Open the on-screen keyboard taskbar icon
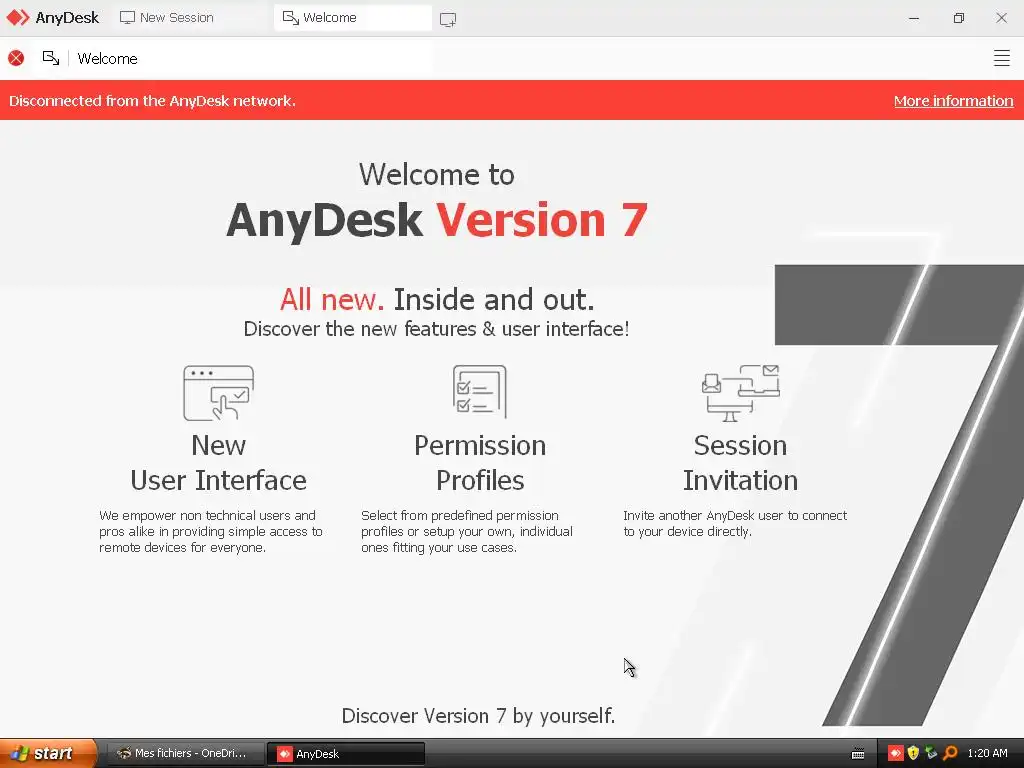Image resolution: width=1024 pixels, height=768 pixels. coord(858,754)
